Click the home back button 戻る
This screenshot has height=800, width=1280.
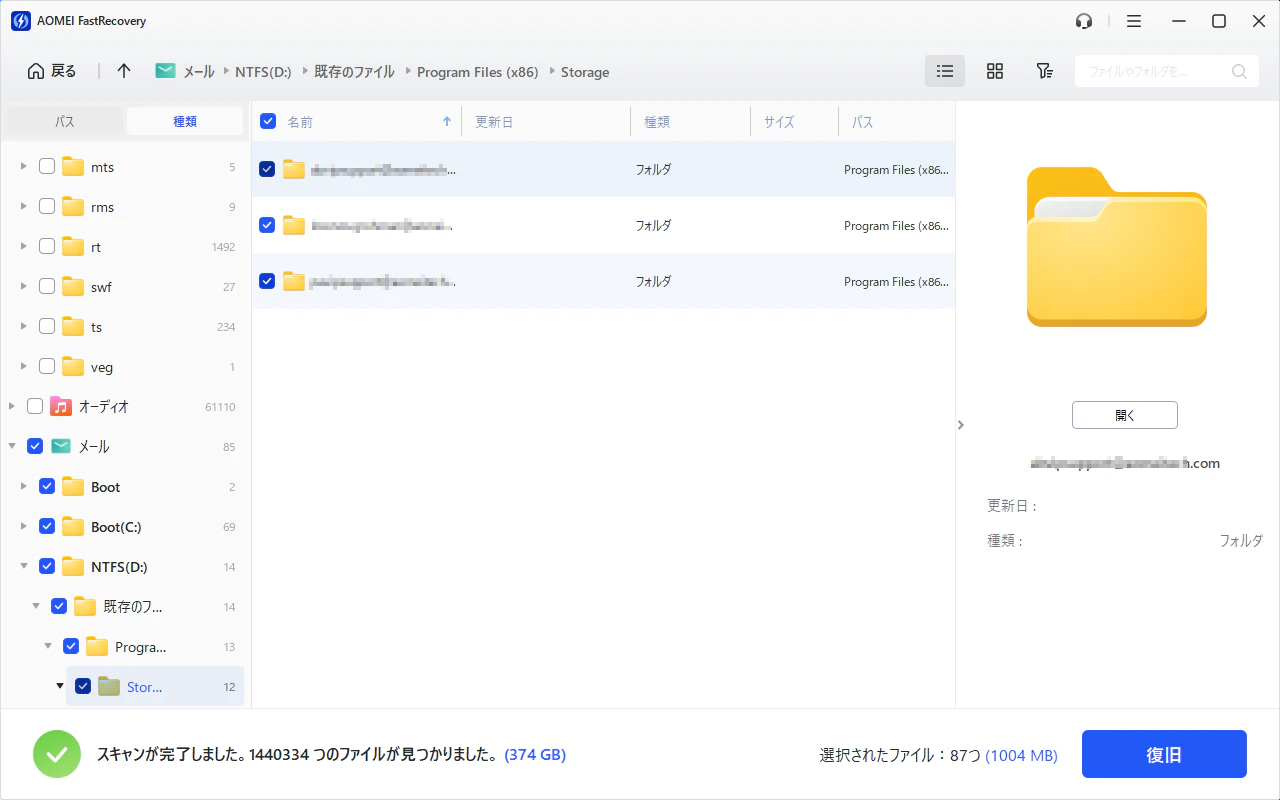click(52, 71)
